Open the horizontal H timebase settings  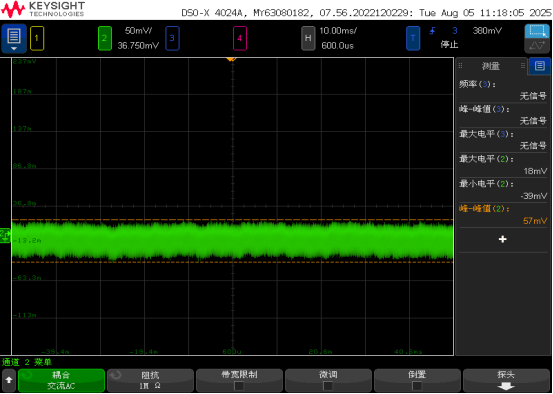tap(308, 38)
